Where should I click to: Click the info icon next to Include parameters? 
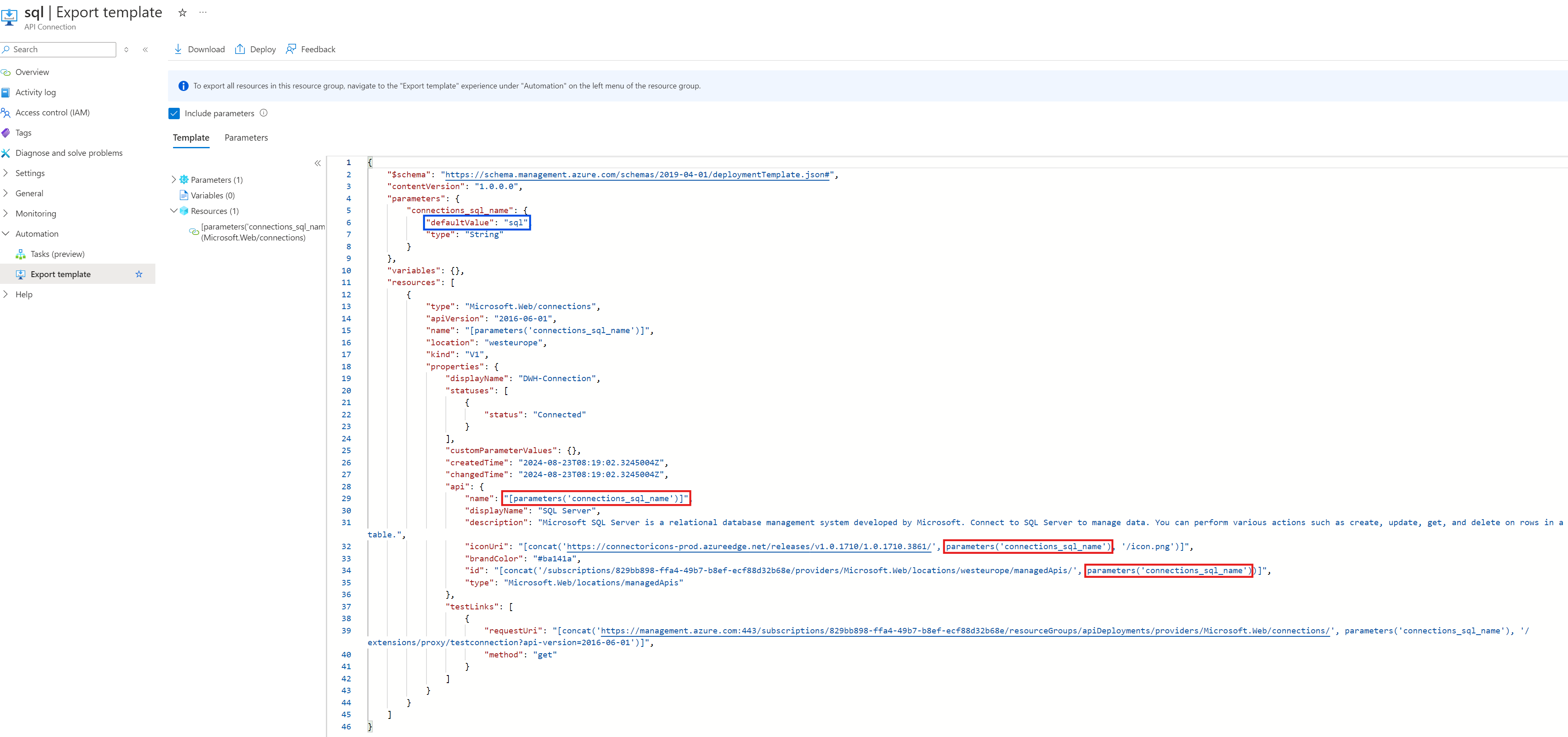pyautogui.click(x=264, y=113)
